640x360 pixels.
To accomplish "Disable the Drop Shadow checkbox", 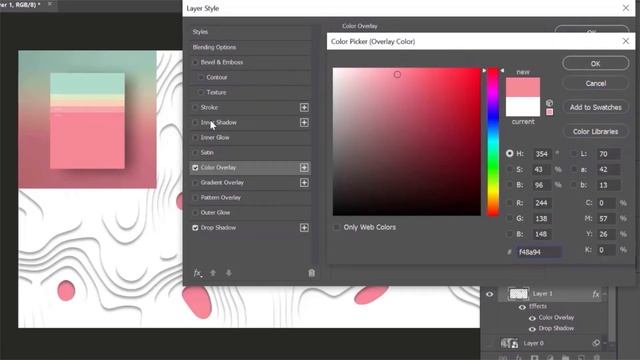I will [195, 227].
